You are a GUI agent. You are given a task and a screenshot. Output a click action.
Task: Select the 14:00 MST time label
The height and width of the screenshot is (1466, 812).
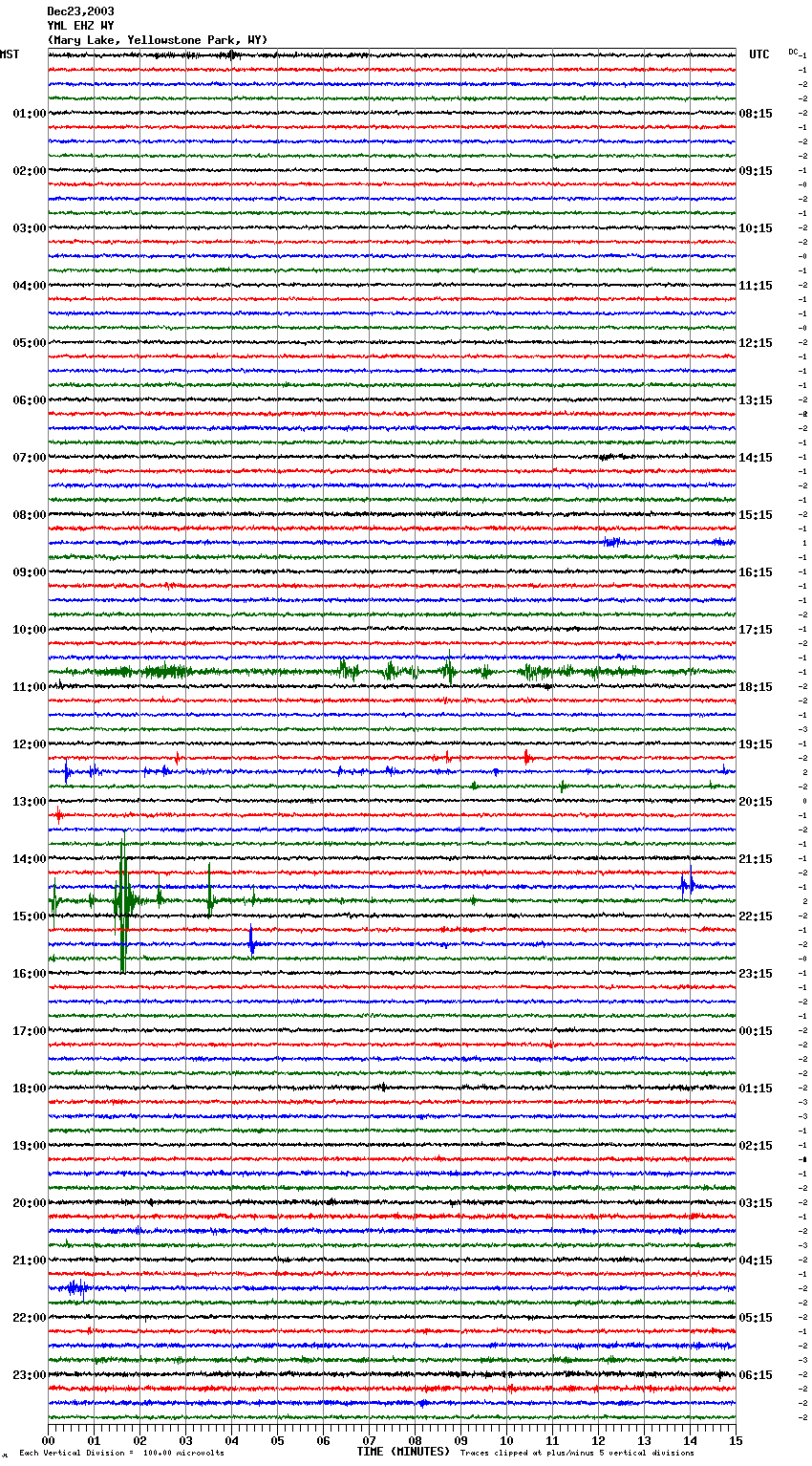29,859
